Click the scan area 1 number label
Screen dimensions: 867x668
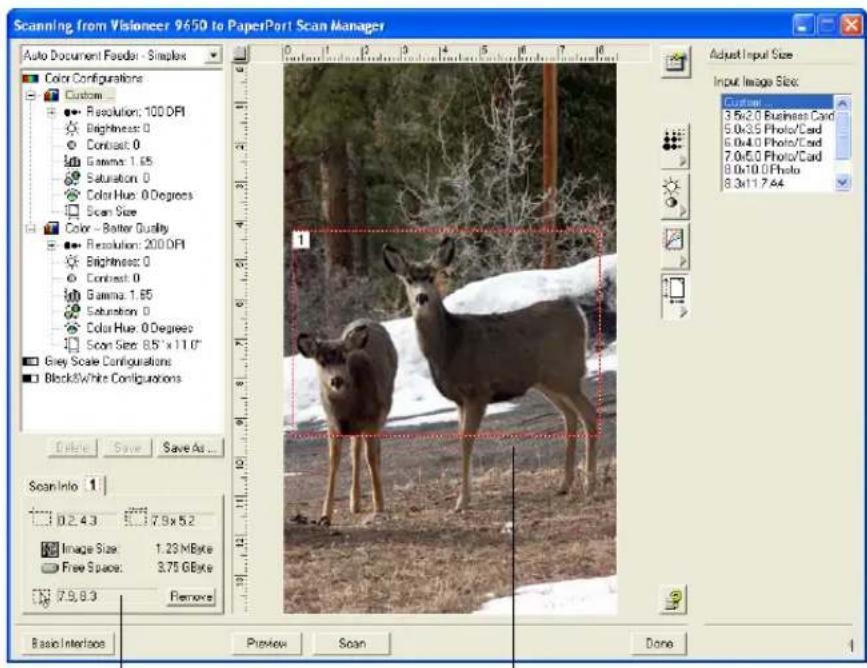(301, 240)
